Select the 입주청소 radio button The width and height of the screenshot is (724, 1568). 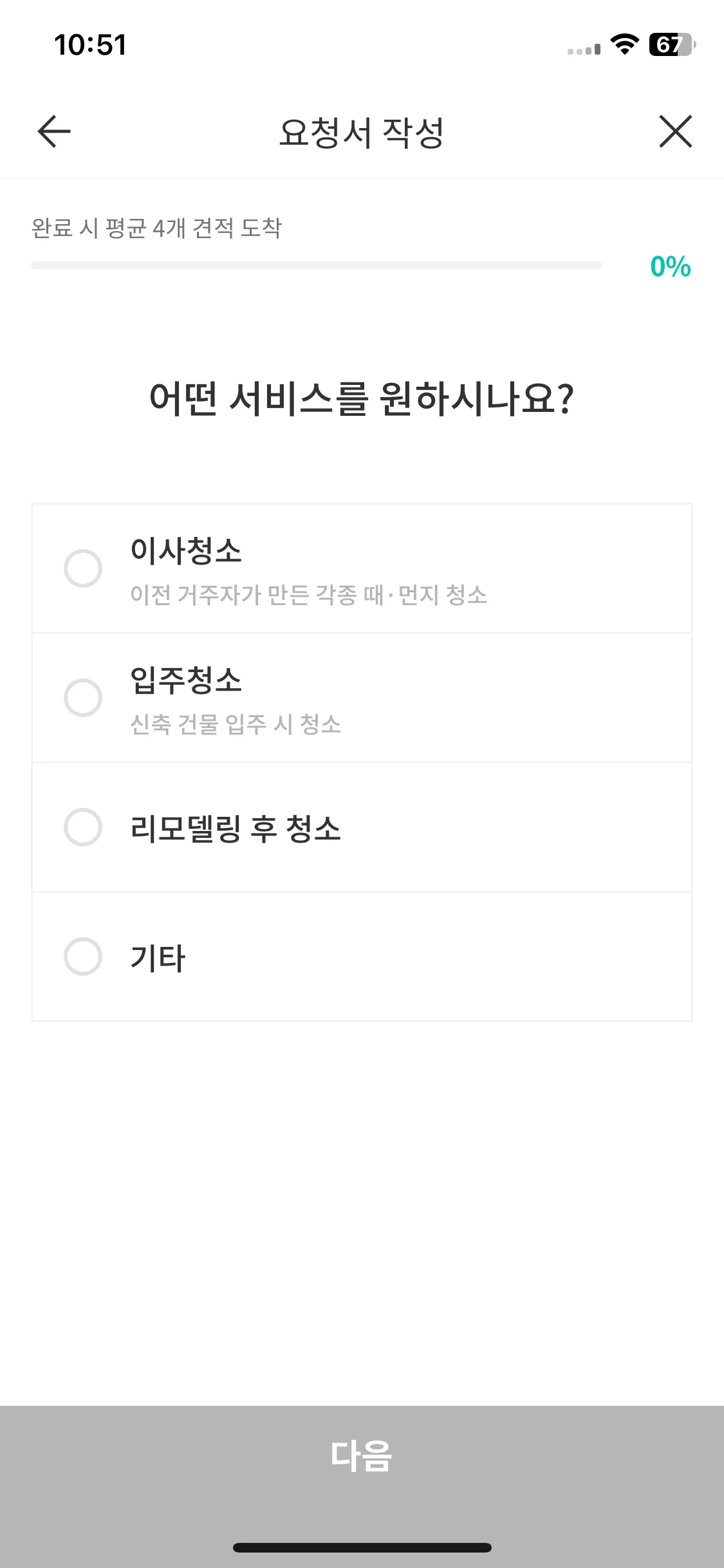83,698
